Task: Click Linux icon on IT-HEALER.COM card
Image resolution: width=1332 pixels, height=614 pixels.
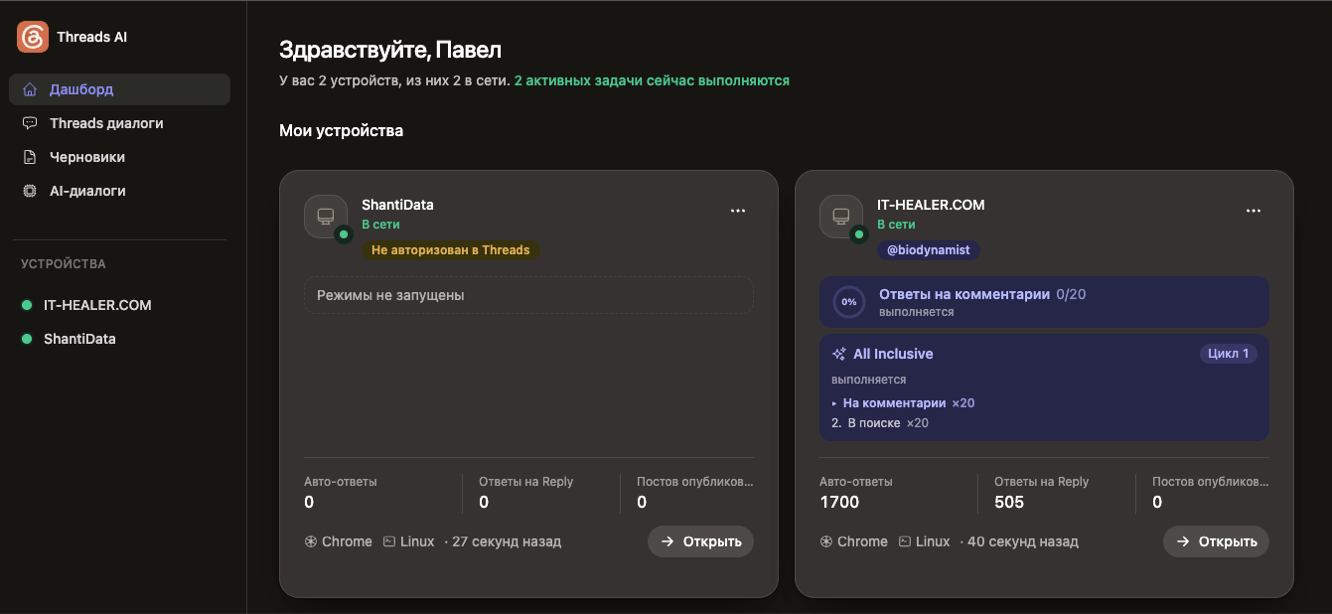Action: [x=904, y=541]
